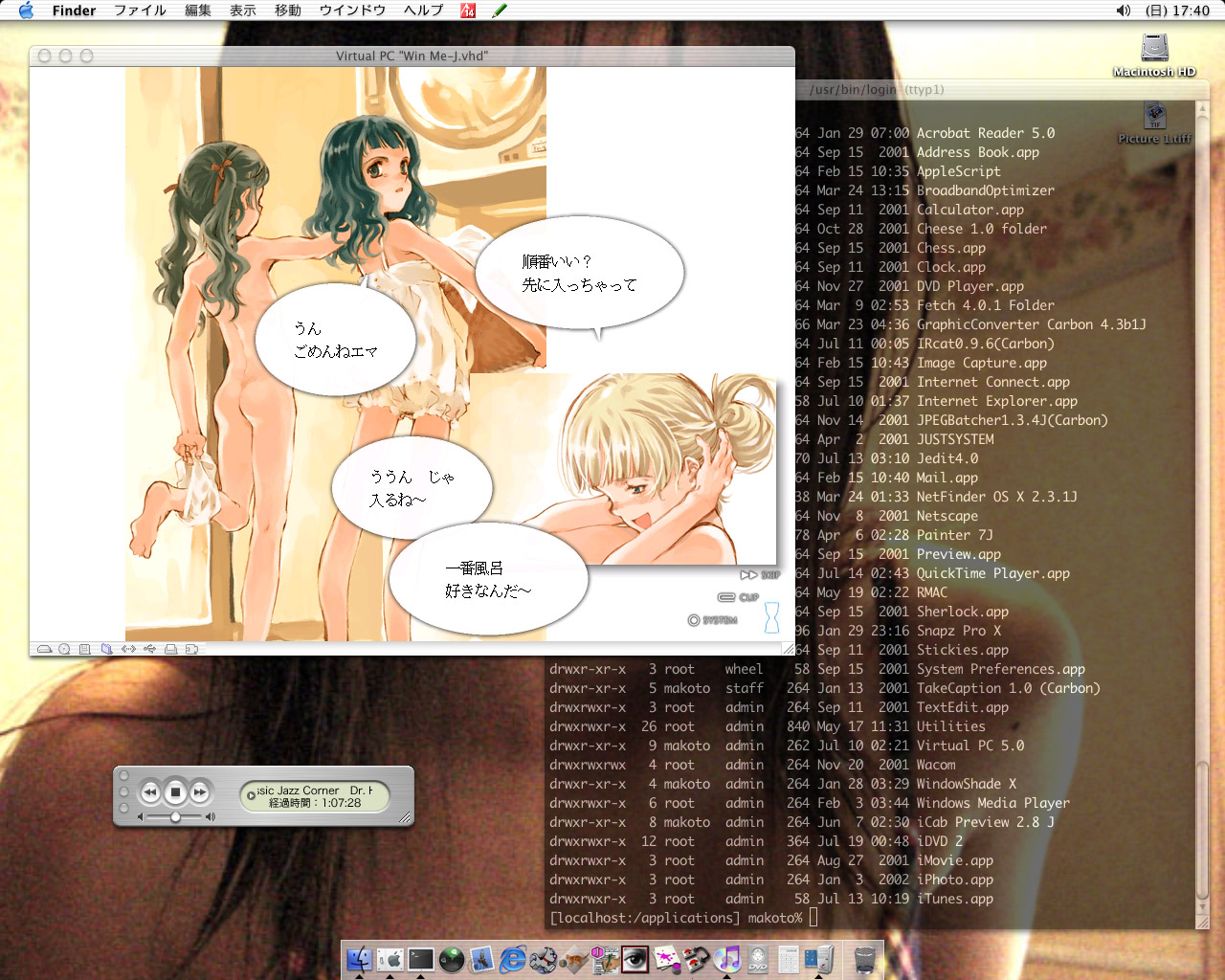The image size is (1225, 980).
Task: Click the SYSTEM button in the game window
Action: coord(713,620)
